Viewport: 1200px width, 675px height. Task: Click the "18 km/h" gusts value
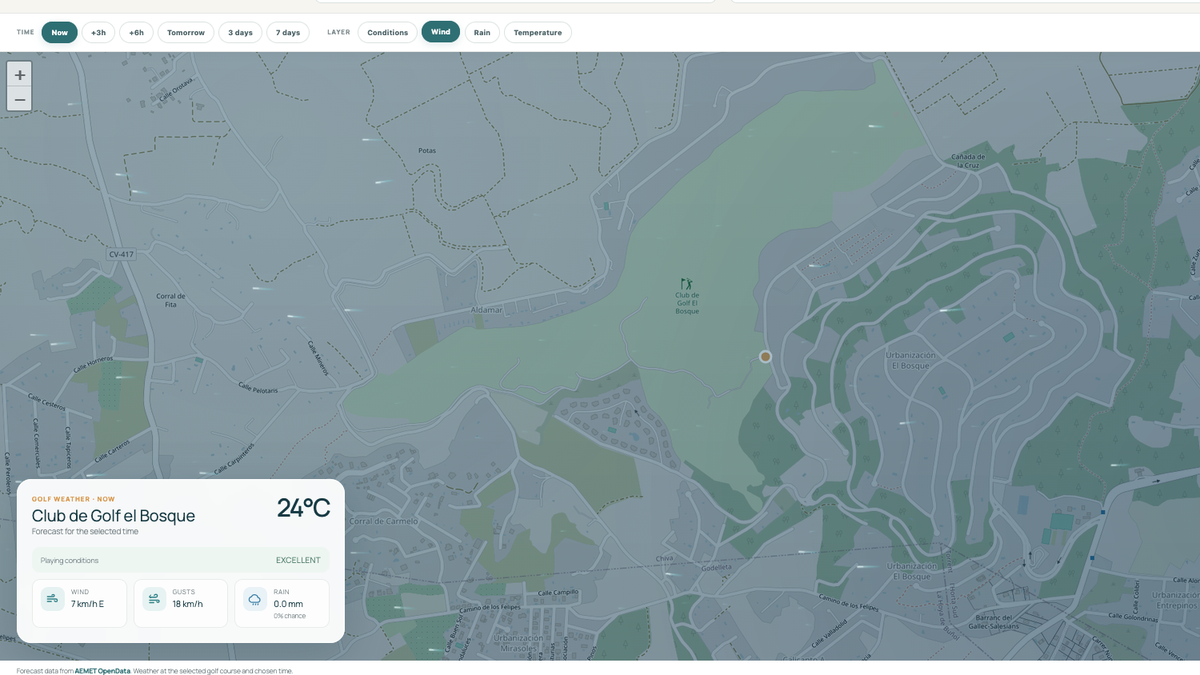[x=188, y=604]
